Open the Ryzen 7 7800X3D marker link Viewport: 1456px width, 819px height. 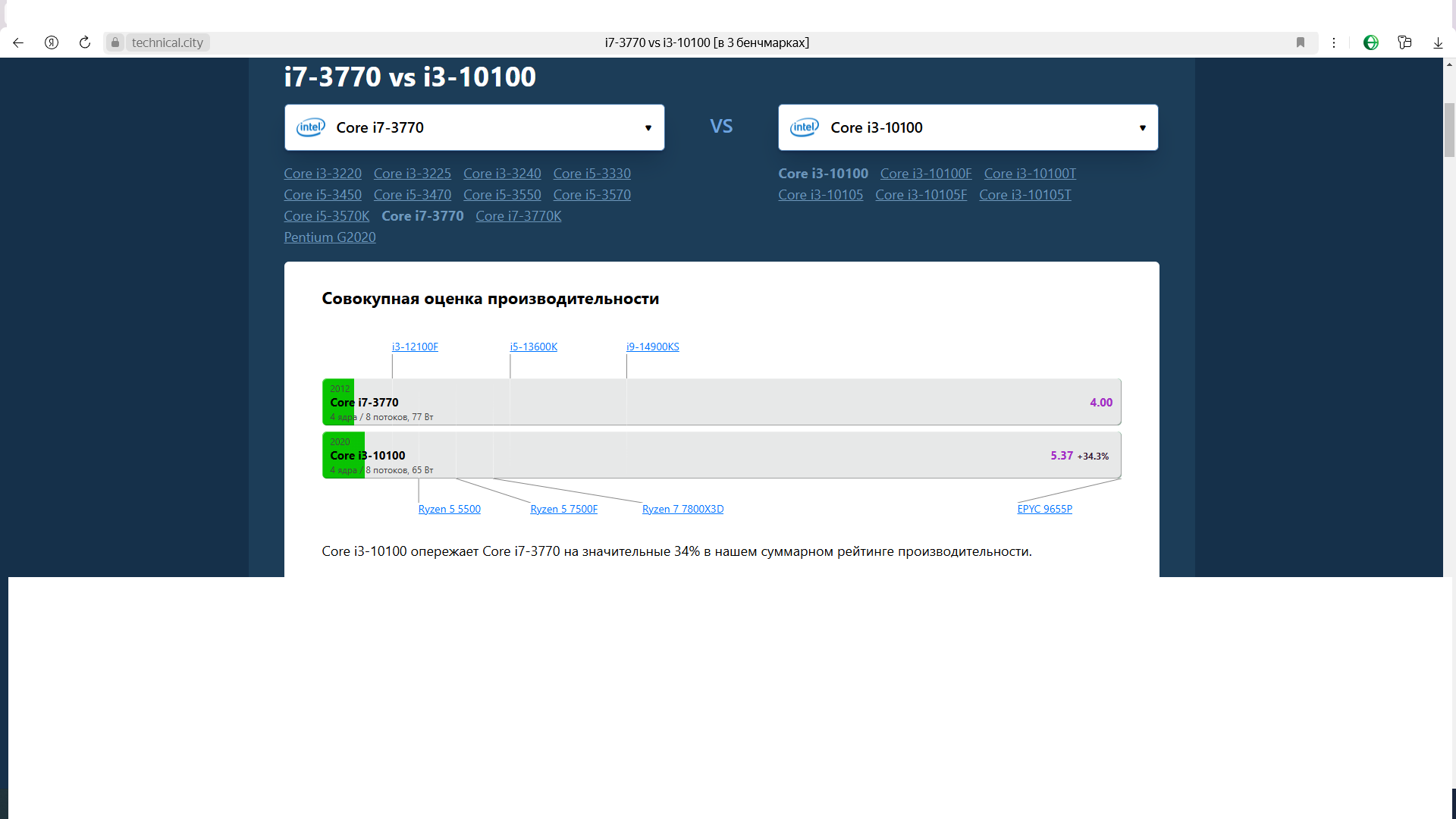pyautogui.click(x=682, y=509)
